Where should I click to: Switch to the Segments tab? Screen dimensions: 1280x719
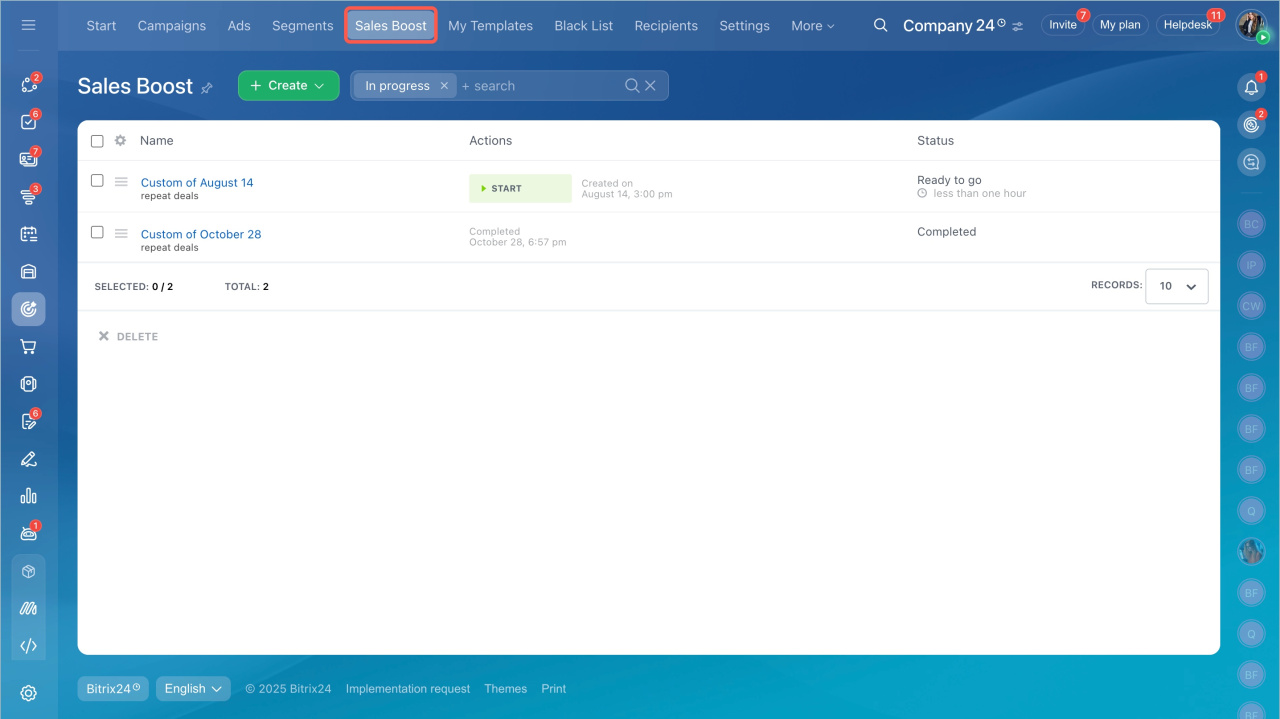(302, 26)
